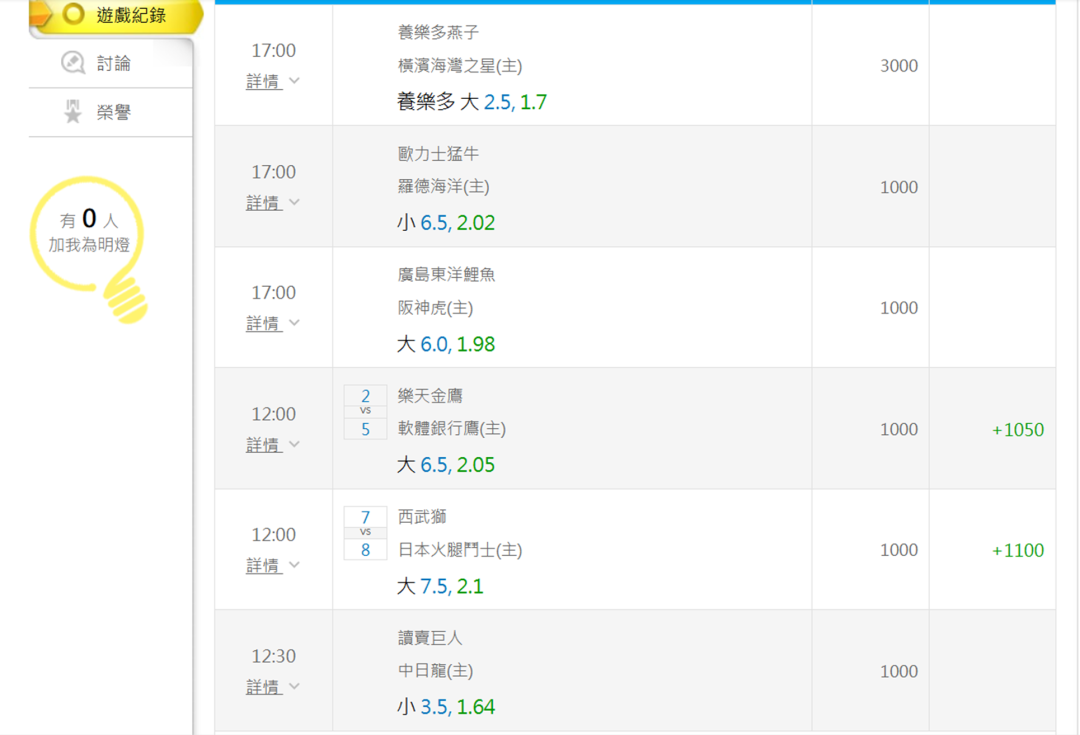1080x735 pixels.
Task: Click the yellow circle icon on 遊戲紀錄
Action: click(x=73, y=15)
